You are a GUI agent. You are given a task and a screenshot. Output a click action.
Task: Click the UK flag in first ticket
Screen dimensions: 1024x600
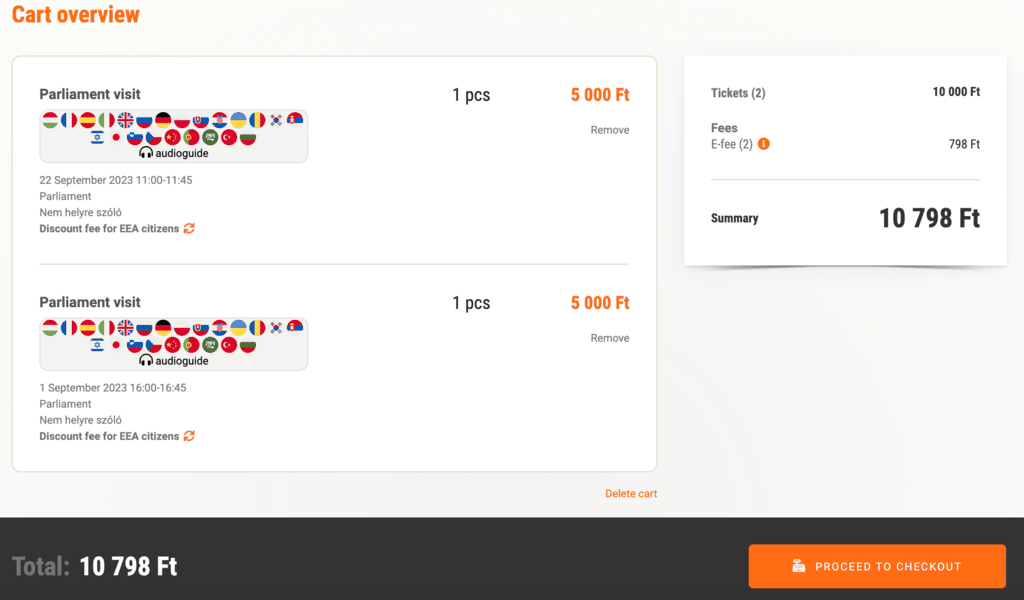(125, 120)
